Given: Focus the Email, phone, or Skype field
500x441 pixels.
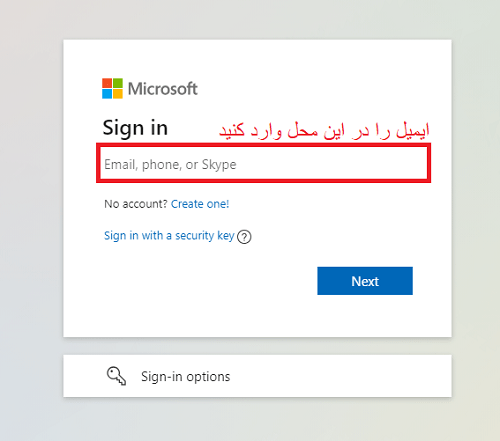Looking at the screenshot, I should [x=263, y=164].
